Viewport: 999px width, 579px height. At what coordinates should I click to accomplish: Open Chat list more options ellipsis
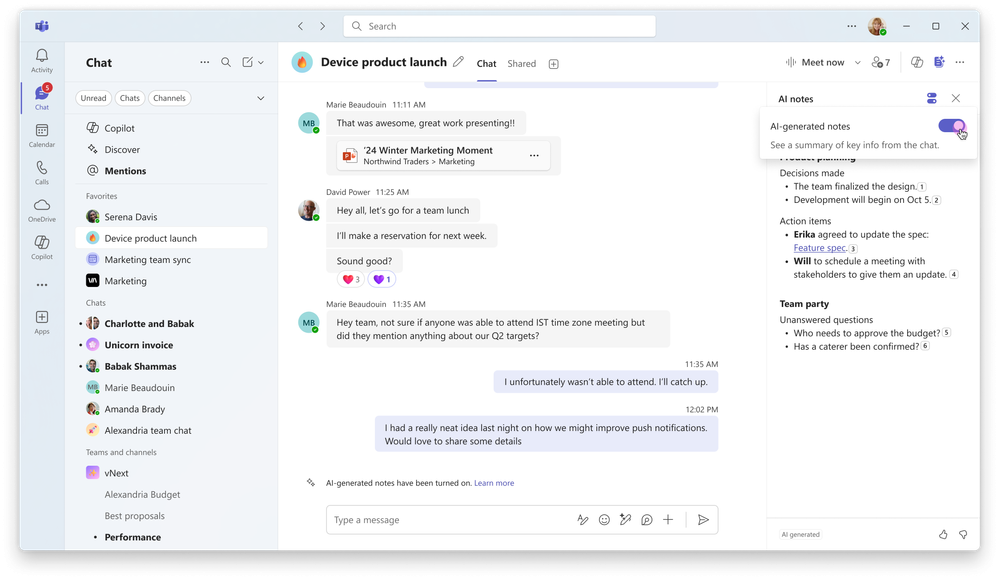point(205,62)
